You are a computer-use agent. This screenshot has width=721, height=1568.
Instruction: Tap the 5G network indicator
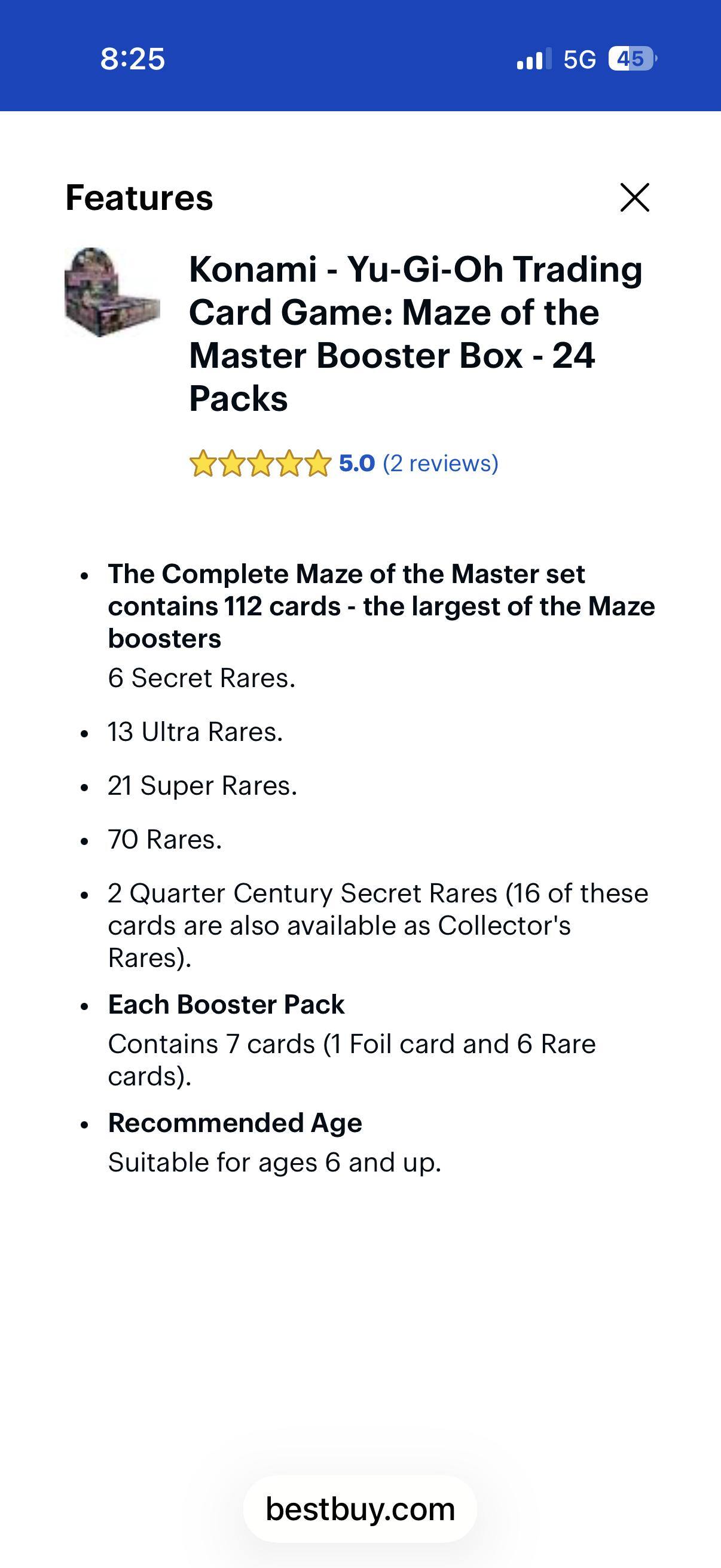(579, 59)
